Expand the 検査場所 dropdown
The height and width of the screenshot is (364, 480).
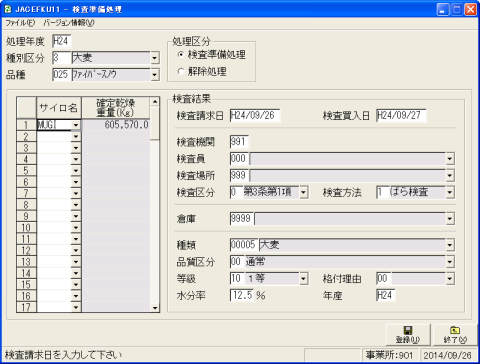point(450,175)
